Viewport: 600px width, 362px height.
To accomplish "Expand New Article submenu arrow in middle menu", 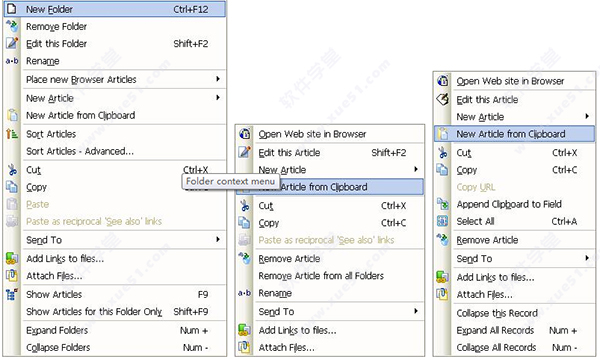I will pyautogui.click(x=416, y=169).
